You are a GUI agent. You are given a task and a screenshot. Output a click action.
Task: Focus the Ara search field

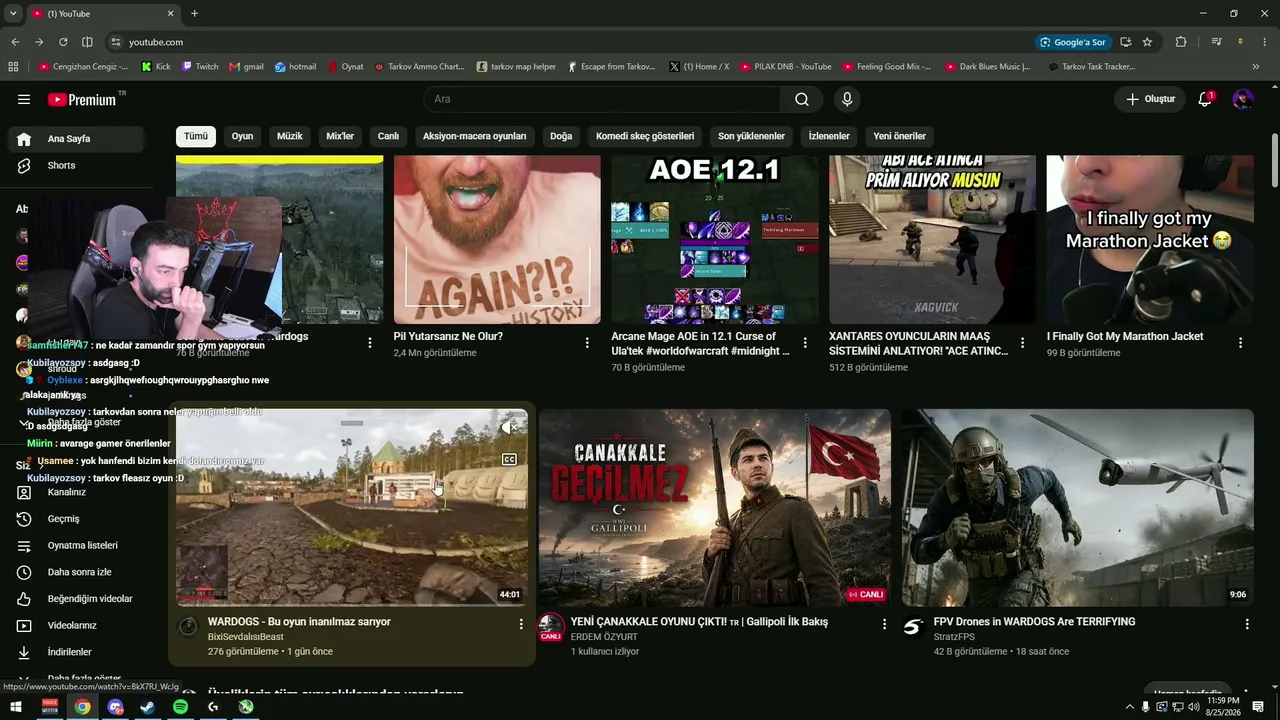602,99
